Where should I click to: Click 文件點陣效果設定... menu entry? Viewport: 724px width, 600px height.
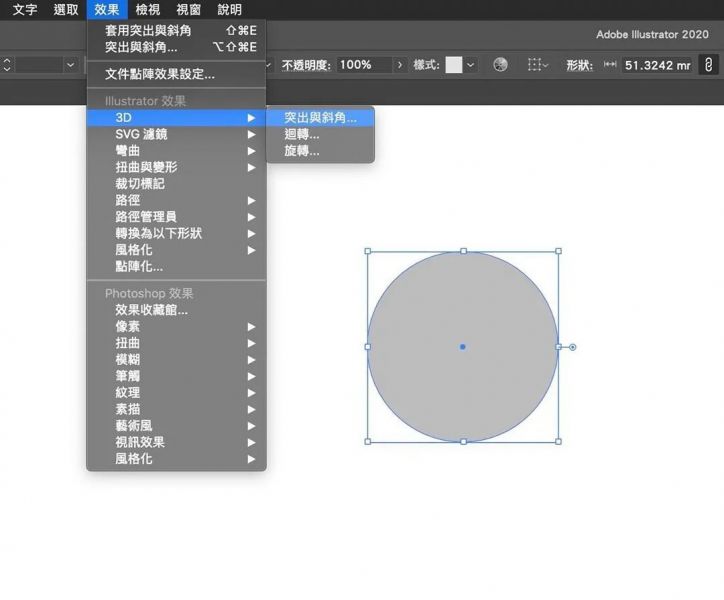coord(160,74)
